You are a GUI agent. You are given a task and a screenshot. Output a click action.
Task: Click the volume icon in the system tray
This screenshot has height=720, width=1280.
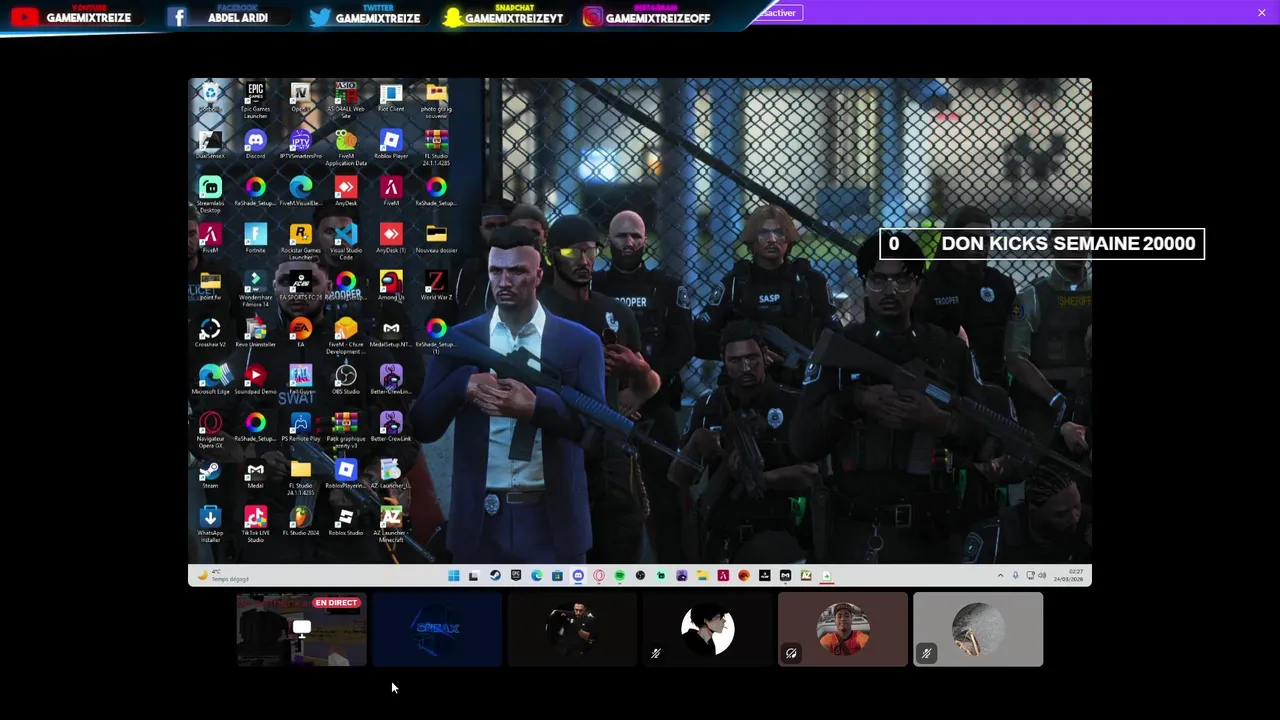click(x=1042, y=575)
